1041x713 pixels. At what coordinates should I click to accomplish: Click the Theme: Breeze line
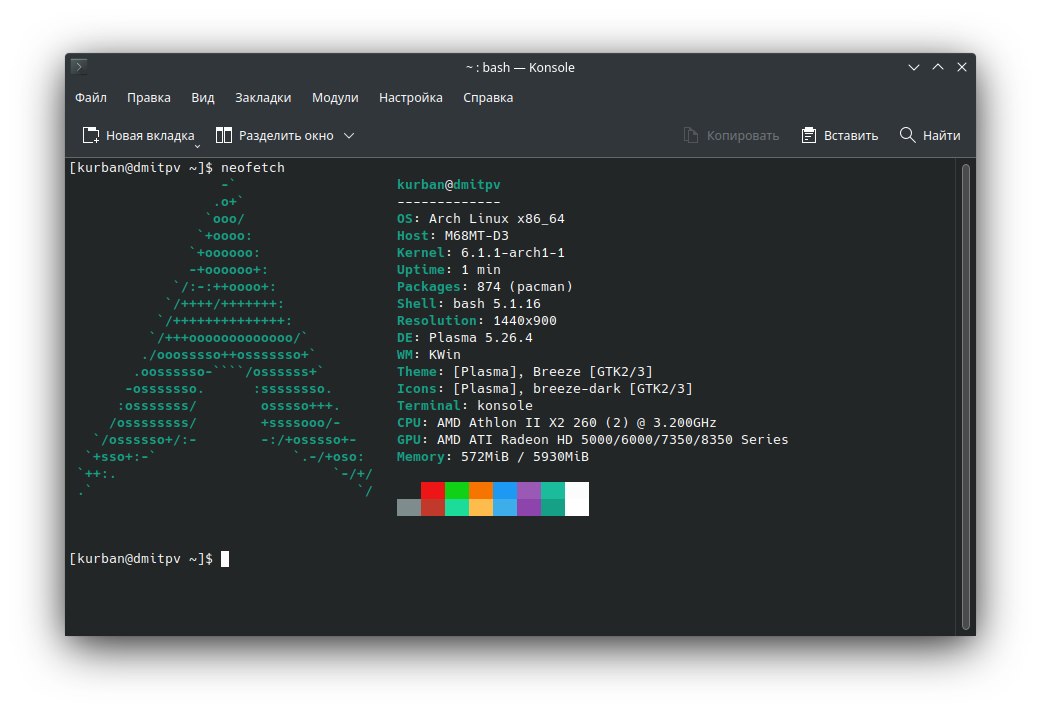(x=524, y=372)
